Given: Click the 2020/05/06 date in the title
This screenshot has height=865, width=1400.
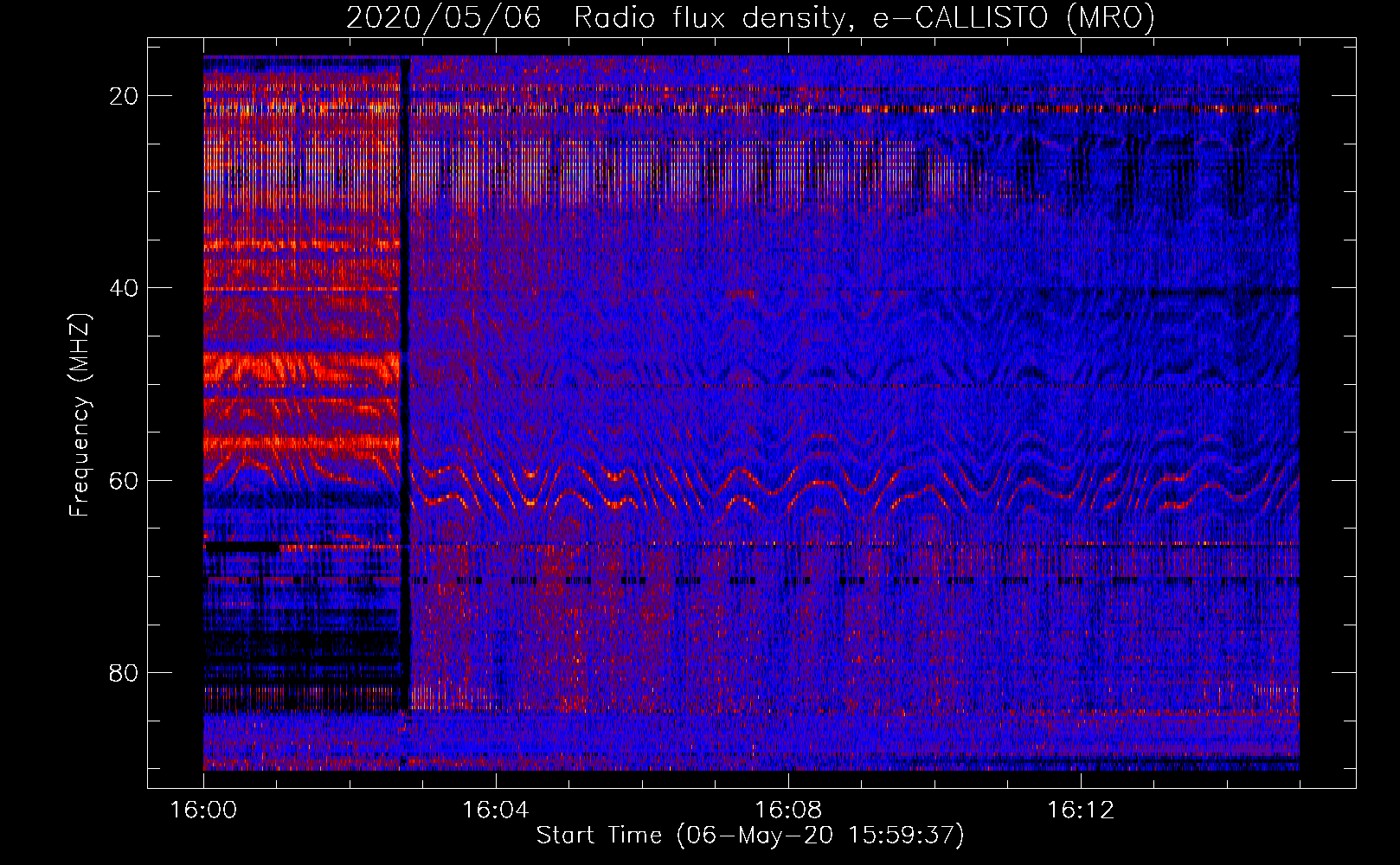Looking at the screenshot, I should (443, 18).
